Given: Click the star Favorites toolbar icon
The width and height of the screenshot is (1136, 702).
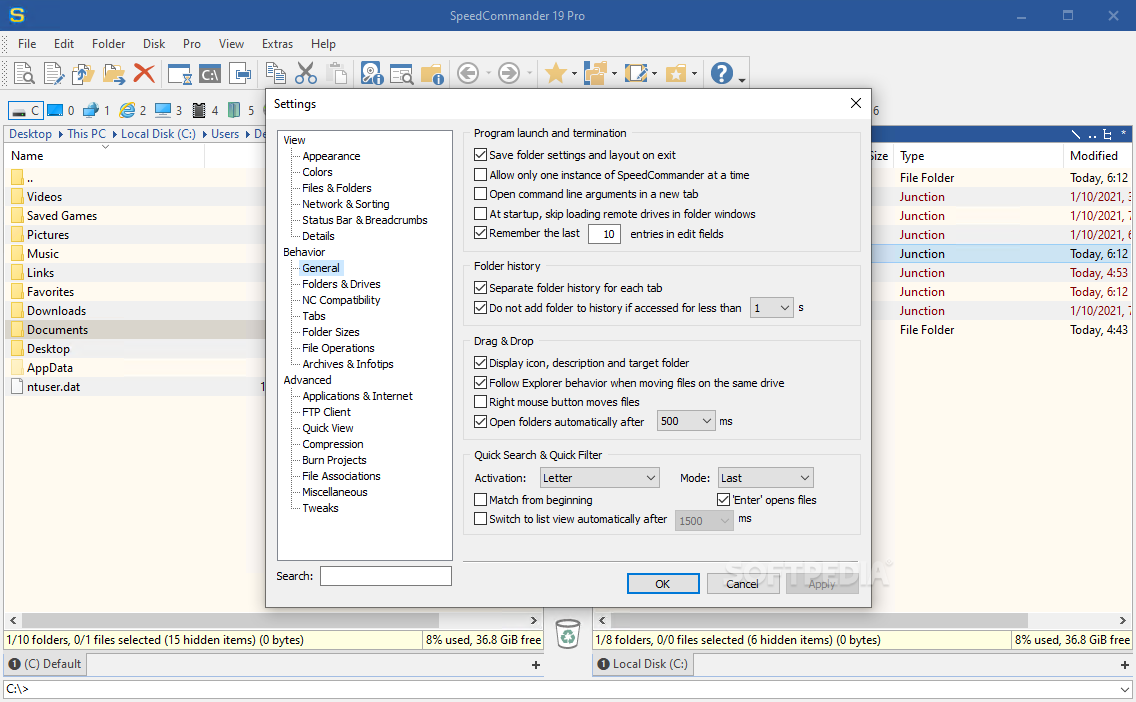Looking at the screenshot, I should [x=556, y=73].
